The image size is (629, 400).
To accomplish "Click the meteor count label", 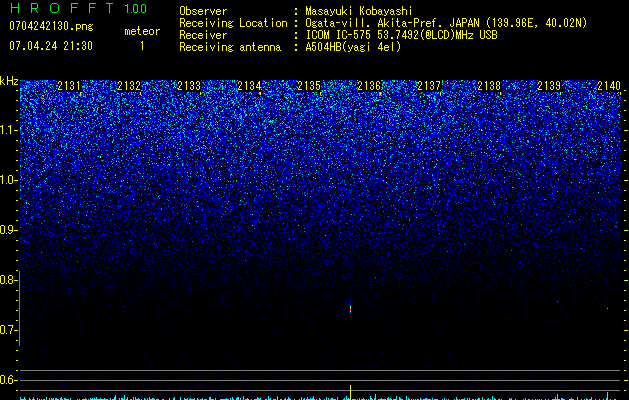I will click(x=142, y=31).
